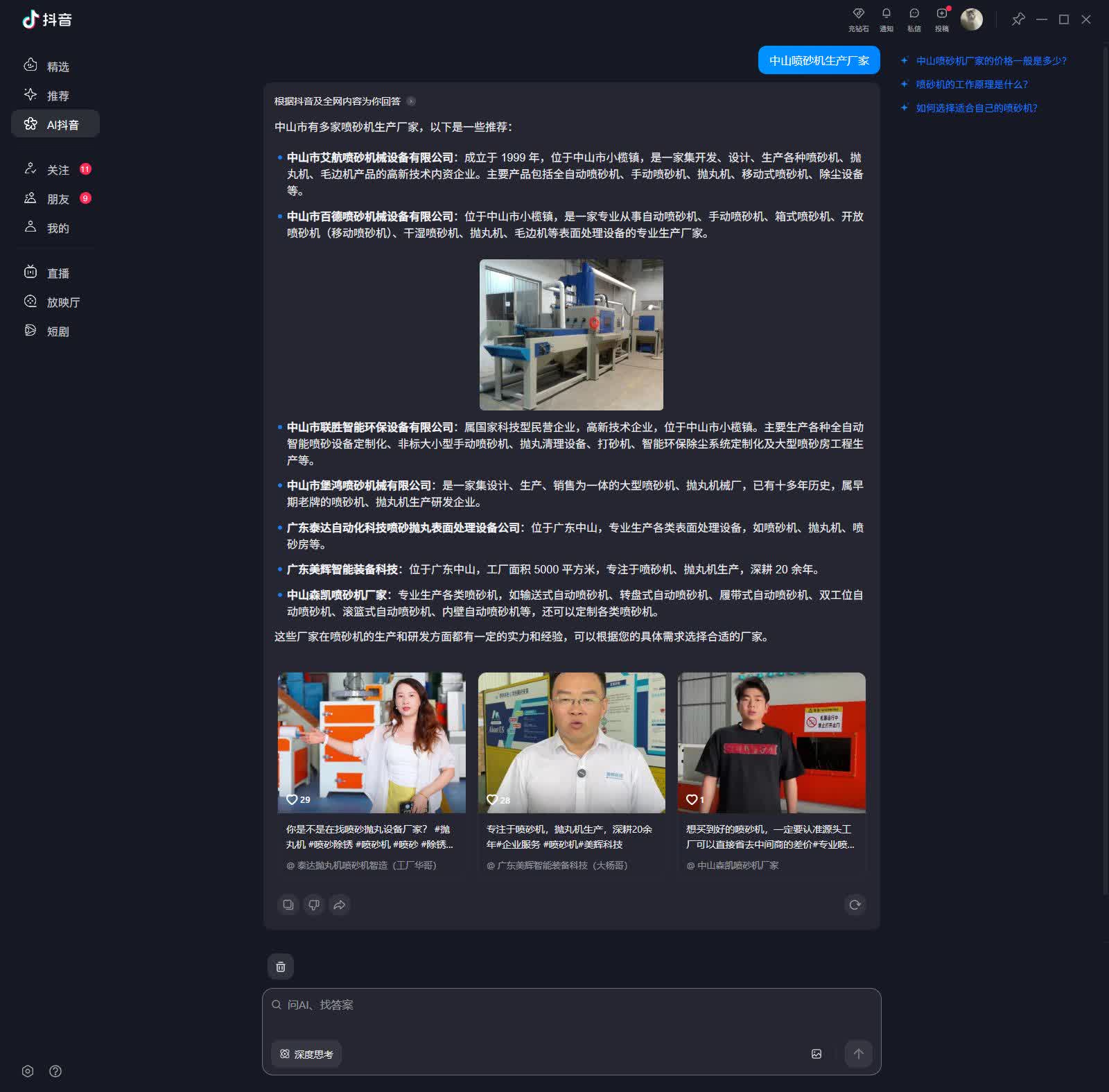Expand the answer source info arrow
The height and width of the screenshot is (1092, 1109).
[411, 101]
